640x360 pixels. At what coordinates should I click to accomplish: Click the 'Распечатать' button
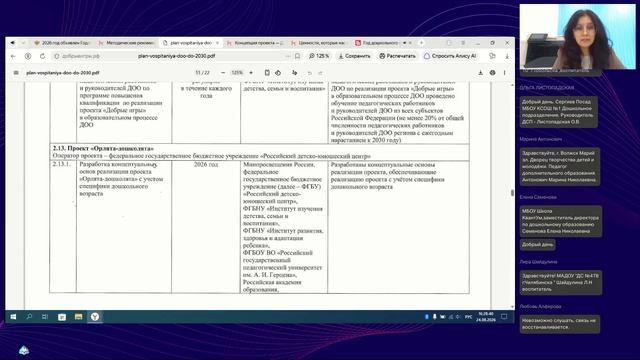click(397, 56)
